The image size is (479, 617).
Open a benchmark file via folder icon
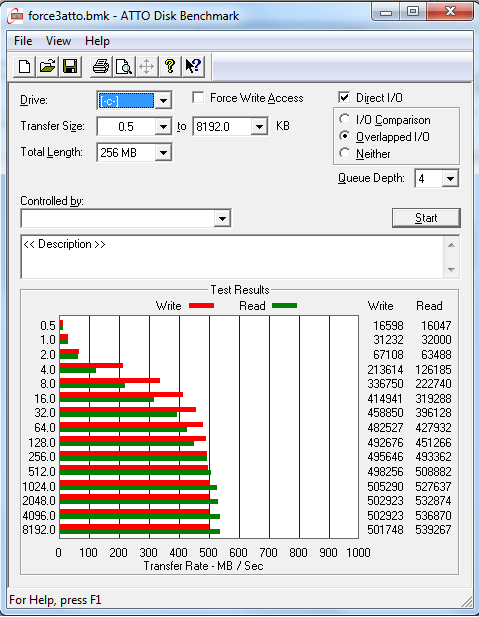(x=47, y=67)
